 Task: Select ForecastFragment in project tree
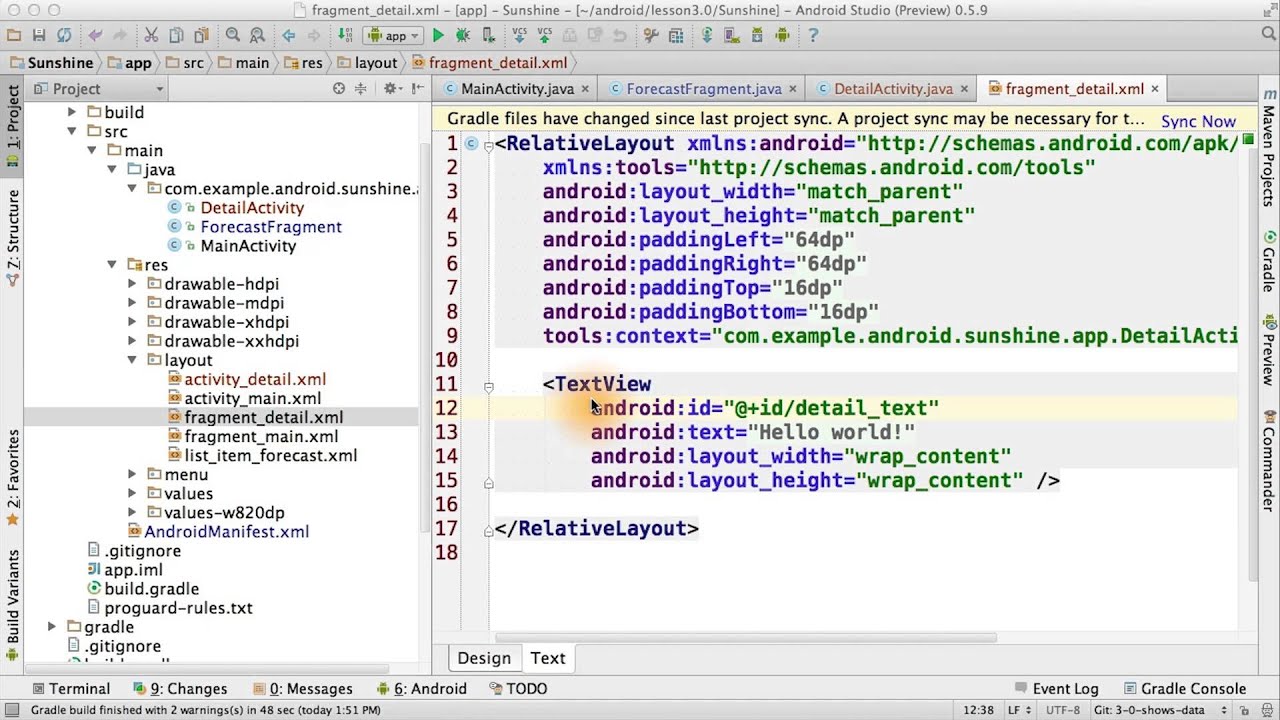click(271, 227)
